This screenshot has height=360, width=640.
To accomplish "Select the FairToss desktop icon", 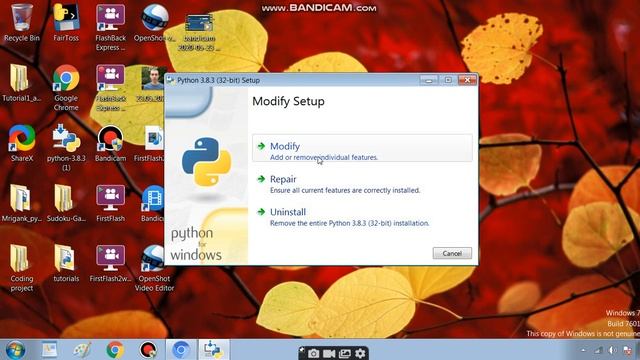I will tap(66, 23).
